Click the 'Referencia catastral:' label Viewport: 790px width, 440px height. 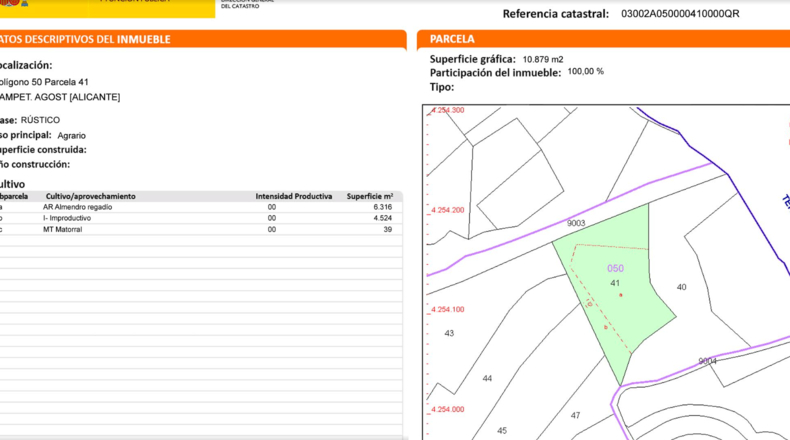(x=556, y=14)
